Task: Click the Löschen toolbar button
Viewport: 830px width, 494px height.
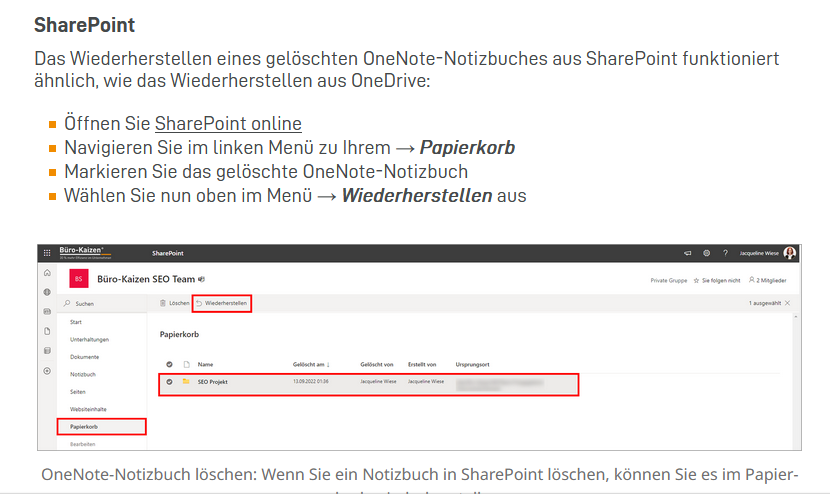Action: [174, 303]
